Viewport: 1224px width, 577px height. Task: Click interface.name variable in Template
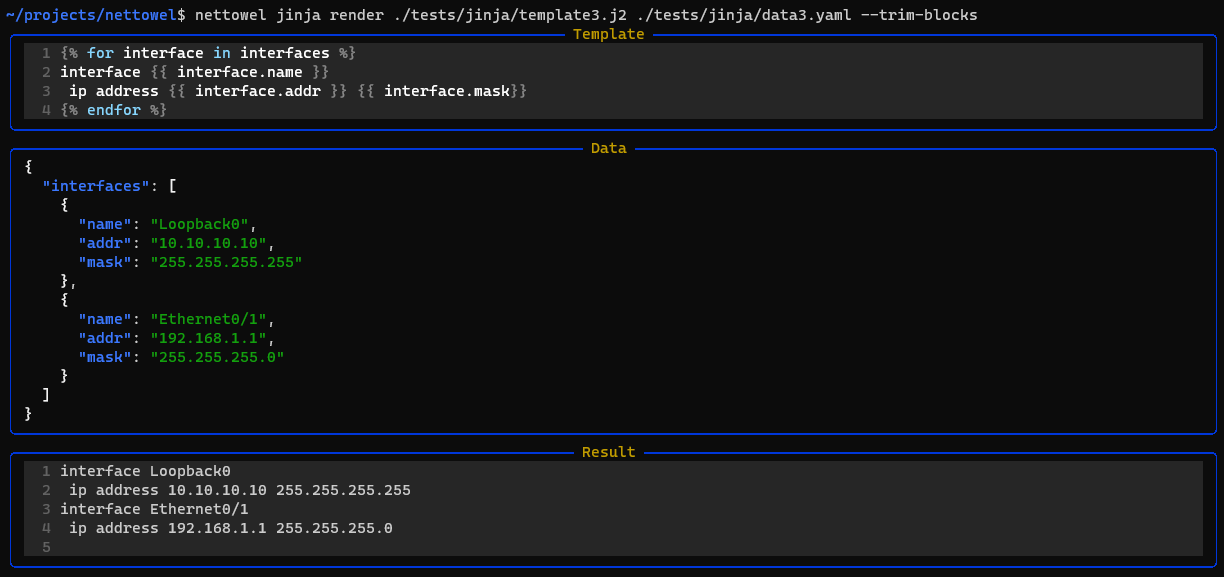click(240, 72)
